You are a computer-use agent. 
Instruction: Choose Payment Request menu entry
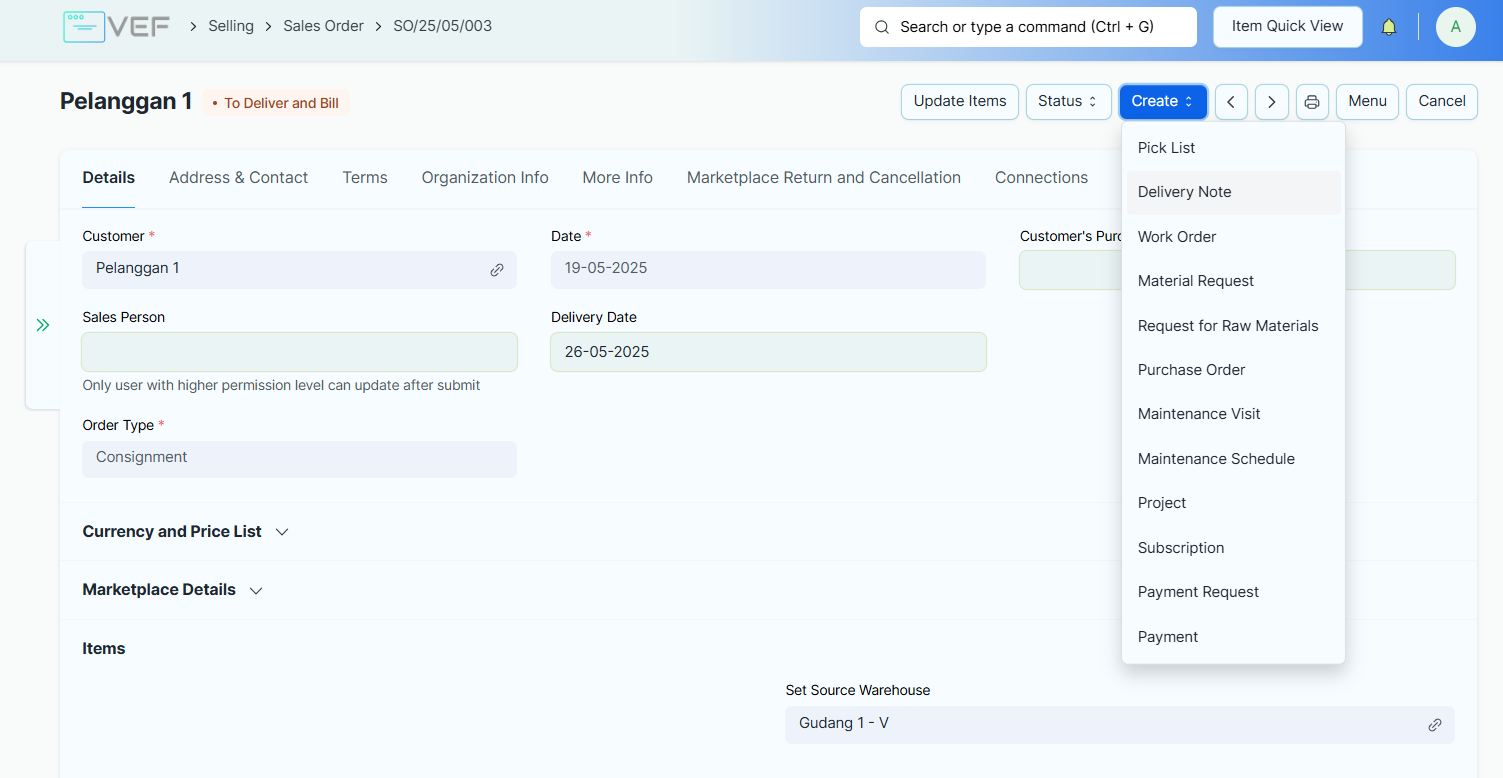pyautogui.click(x=1233, y=592)
